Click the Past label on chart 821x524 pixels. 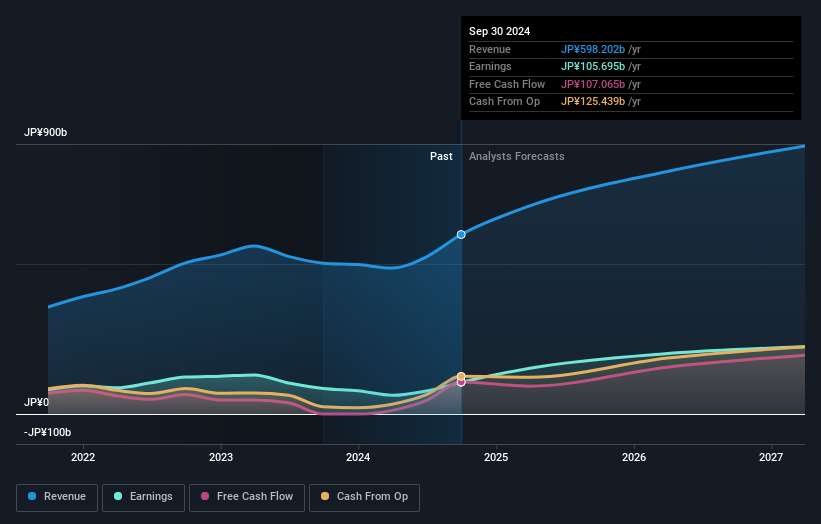[x=441, y=156]
